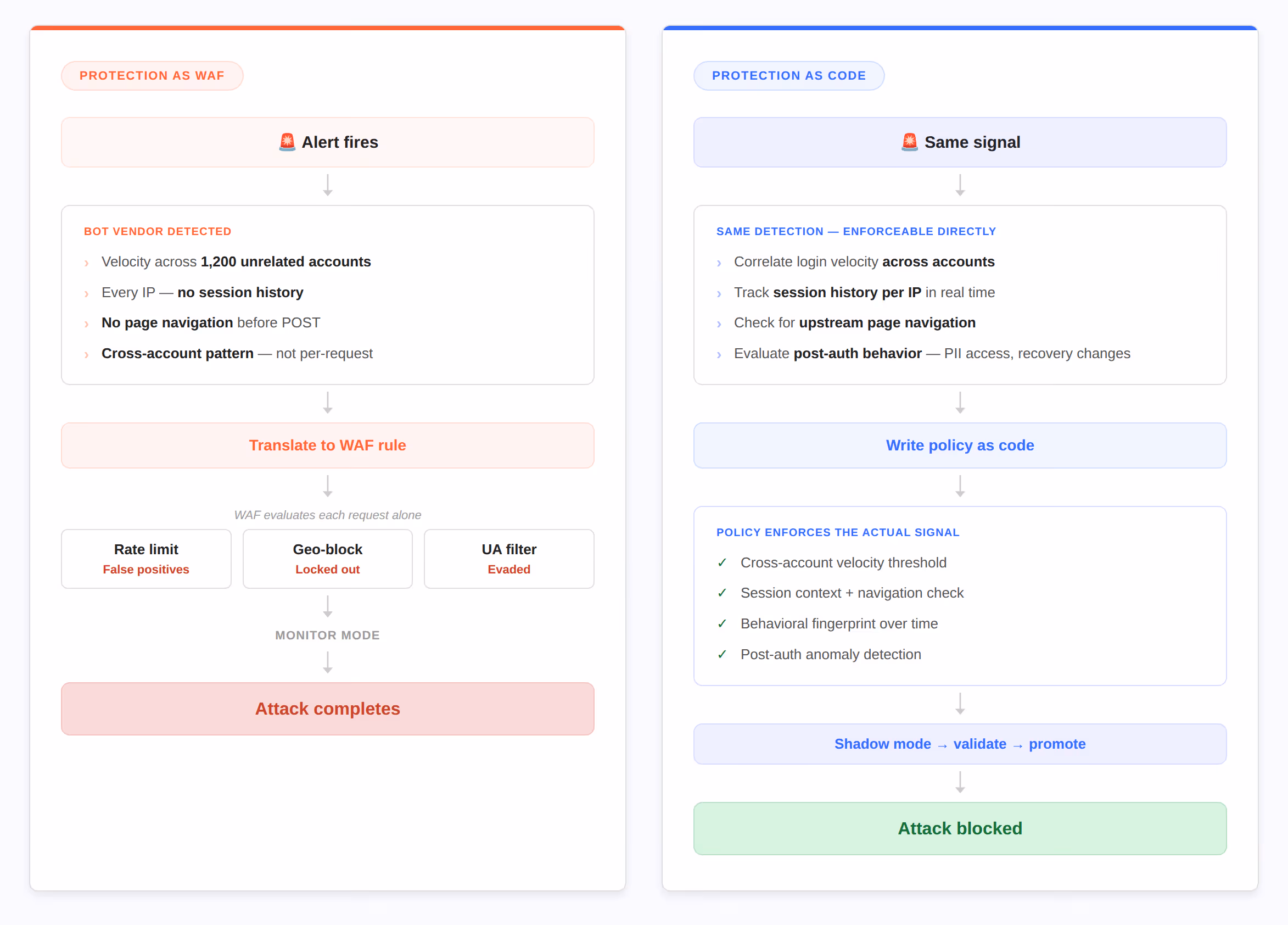Click the chevron before Velocity across 1,200 unrelated accounts
Viewport: 1288px width, 925px height.
tap(86, 263)
